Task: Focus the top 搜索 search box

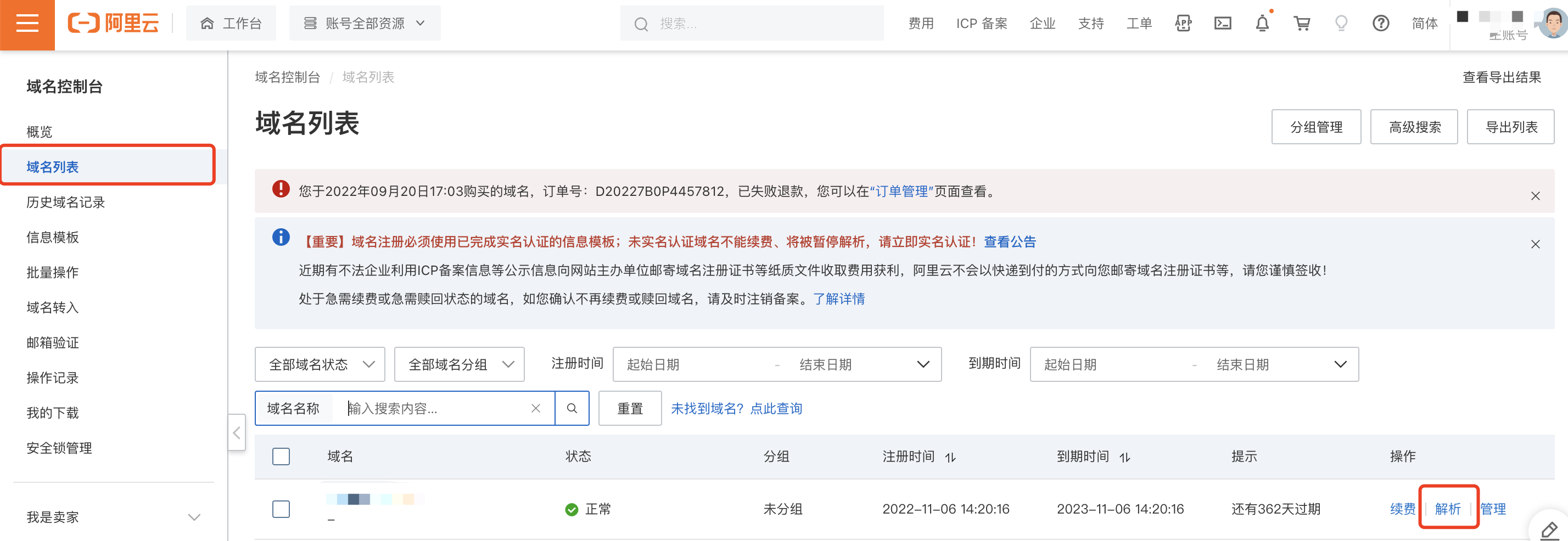Action: point(752,24)
